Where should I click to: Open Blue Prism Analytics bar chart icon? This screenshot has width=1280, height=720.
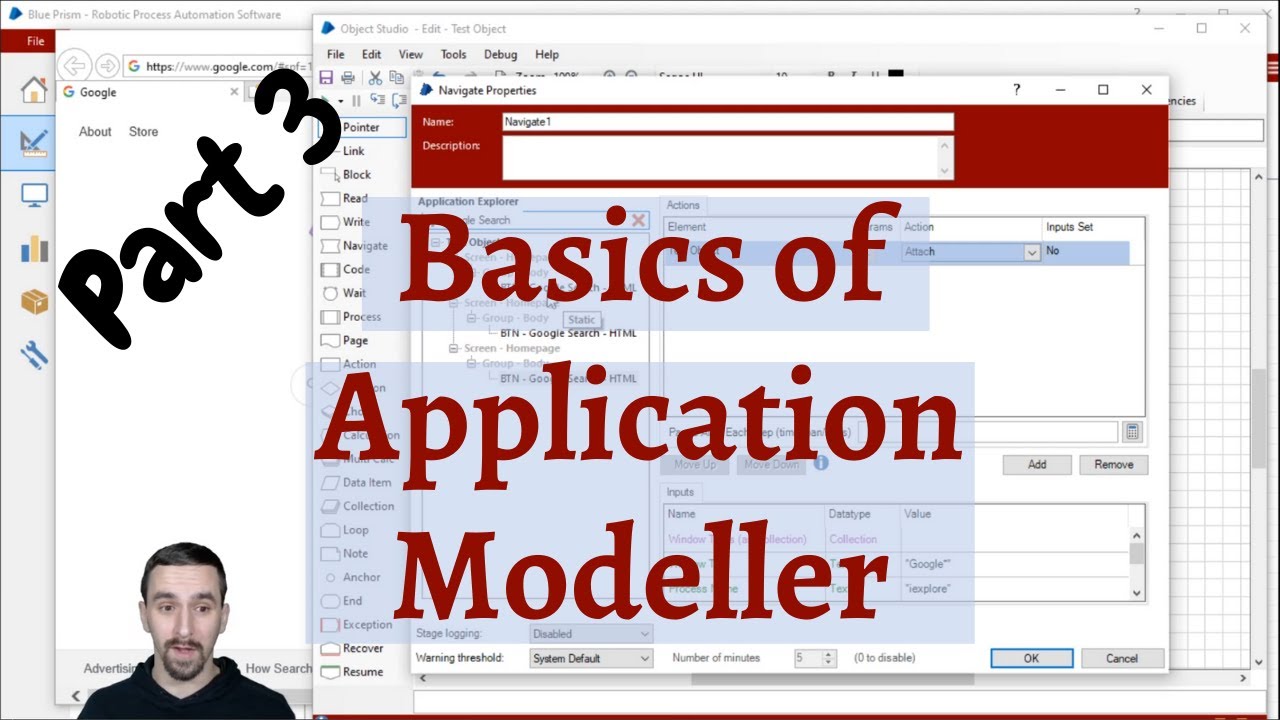coord(34,248)
